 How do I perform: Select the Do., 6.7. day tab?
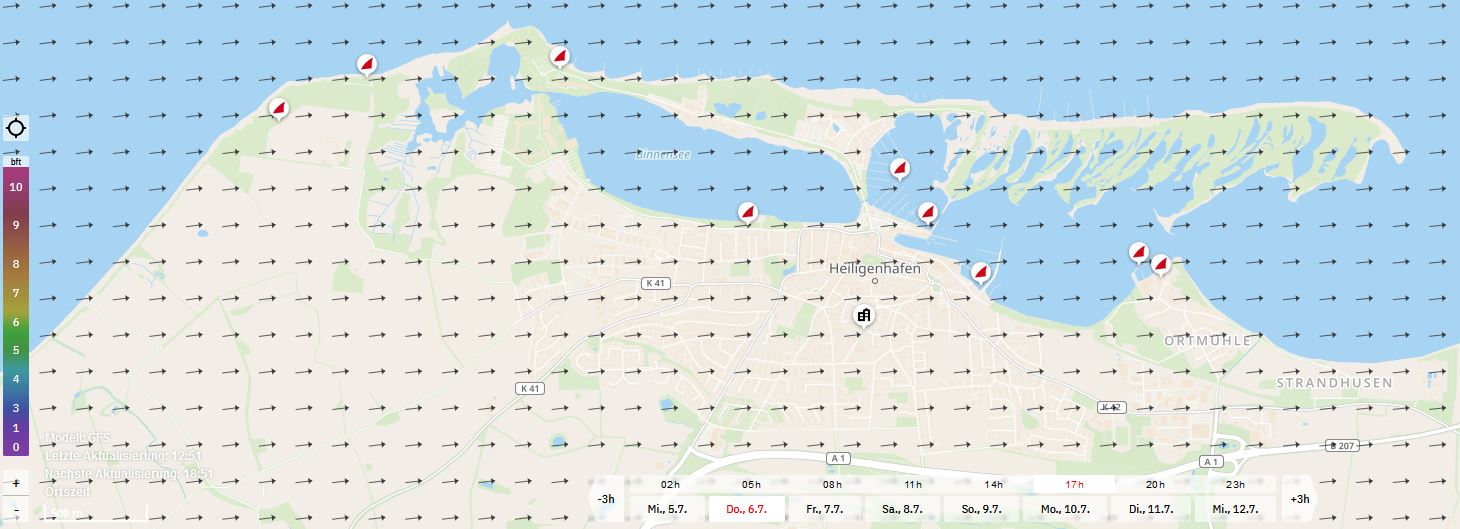point(748,509)
